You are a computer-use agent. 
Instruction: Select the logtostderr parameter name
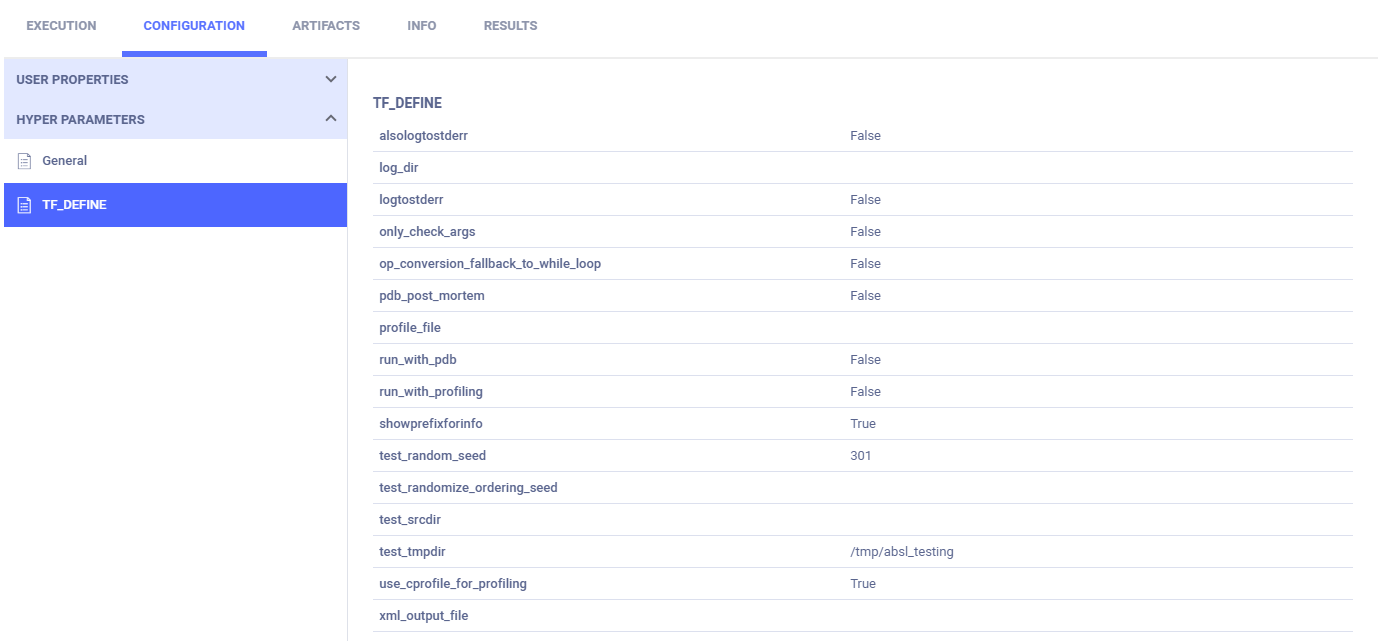[411, 199]
